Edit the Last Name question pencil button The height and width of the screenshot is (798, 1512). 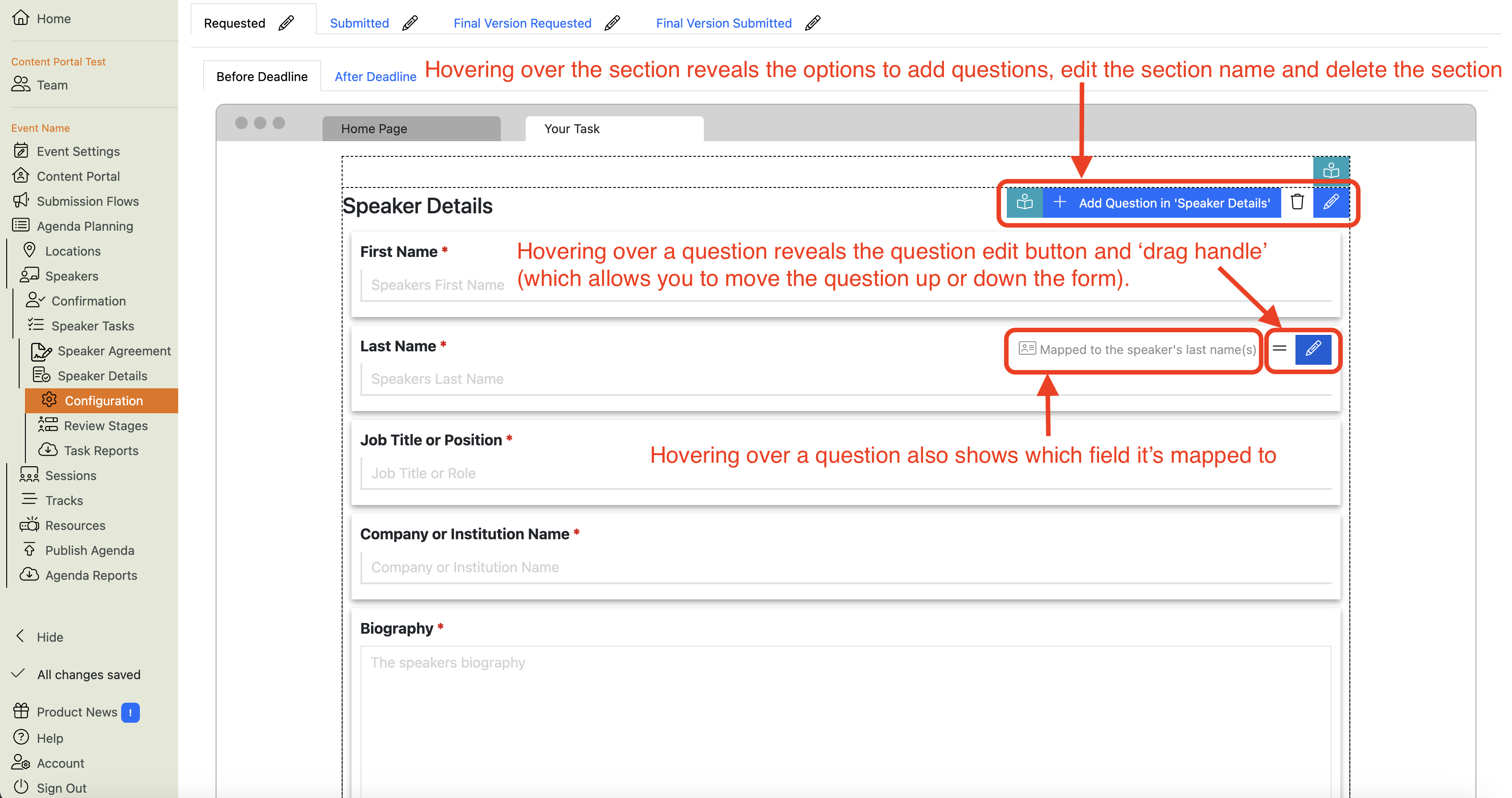coord(1313,349)
